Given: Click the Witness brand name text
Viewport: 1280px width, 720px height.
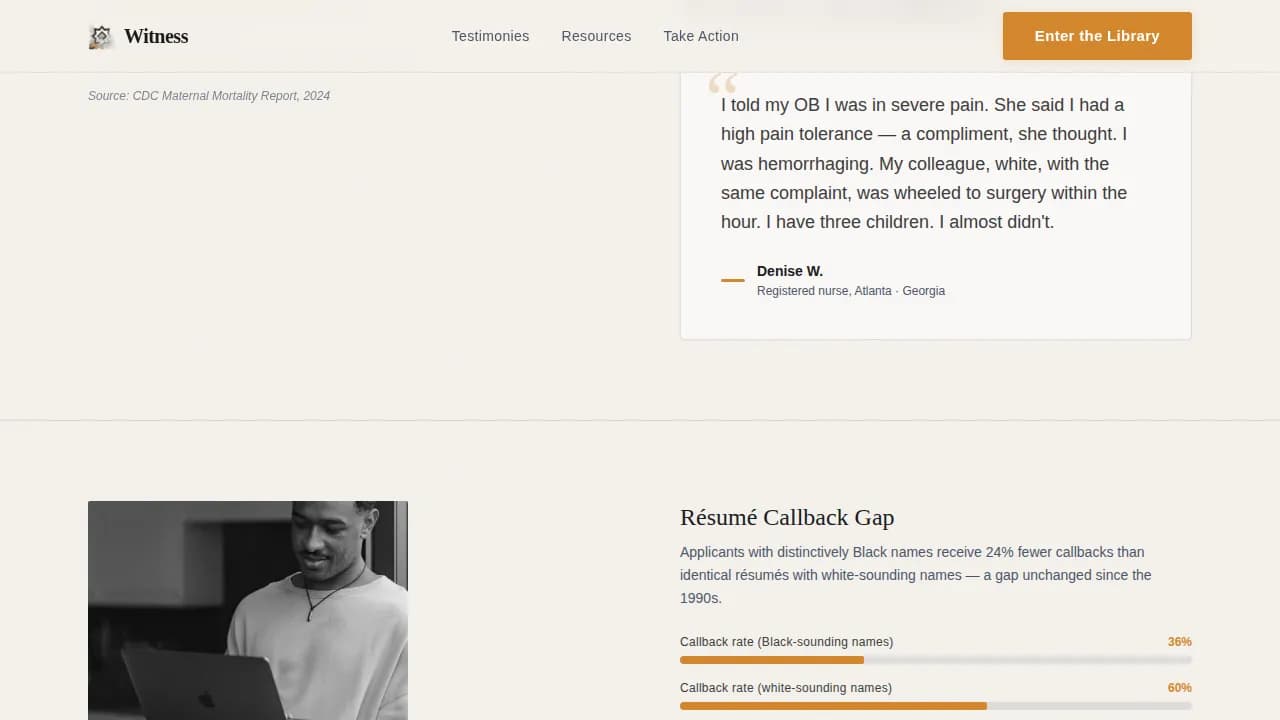Looking at the screenshot, I should [x=156, y=36].
